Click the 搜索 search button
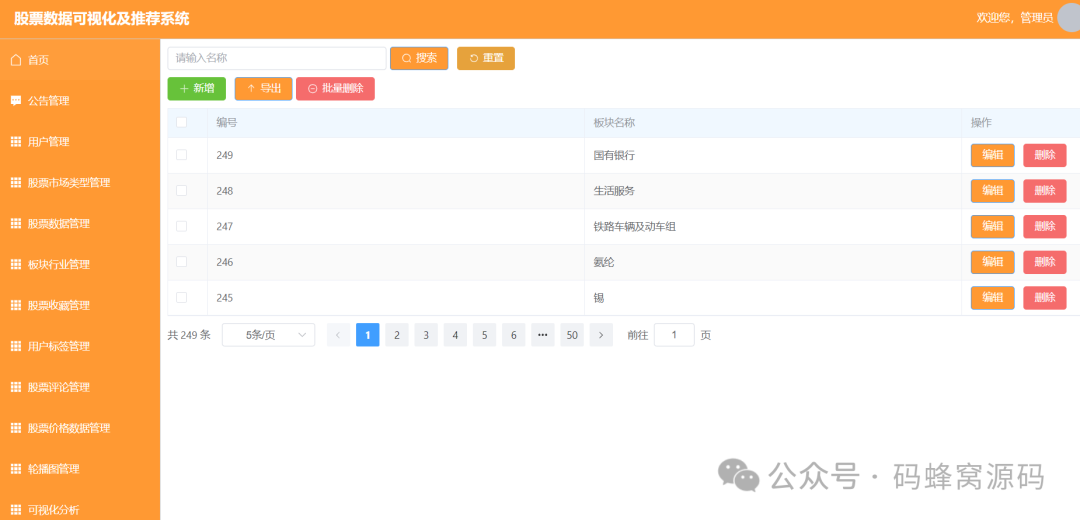Image resolution: width=1080 pixels, height=520 pixels. click(x=419, y=59)
